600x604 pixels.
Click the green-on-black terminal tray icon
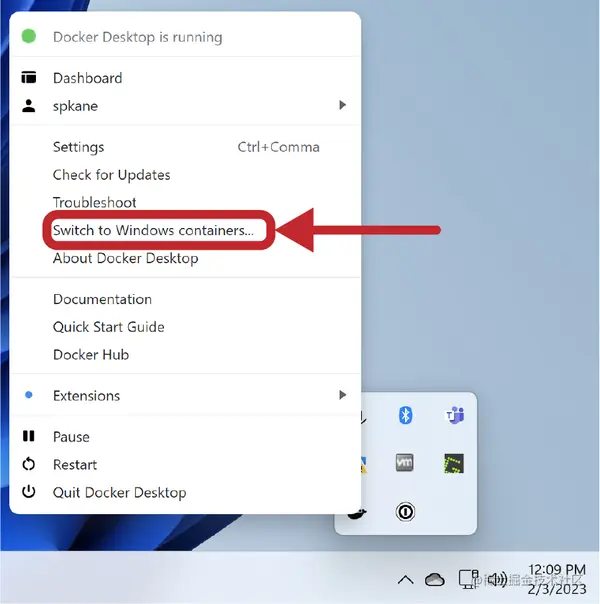point(454,463)
